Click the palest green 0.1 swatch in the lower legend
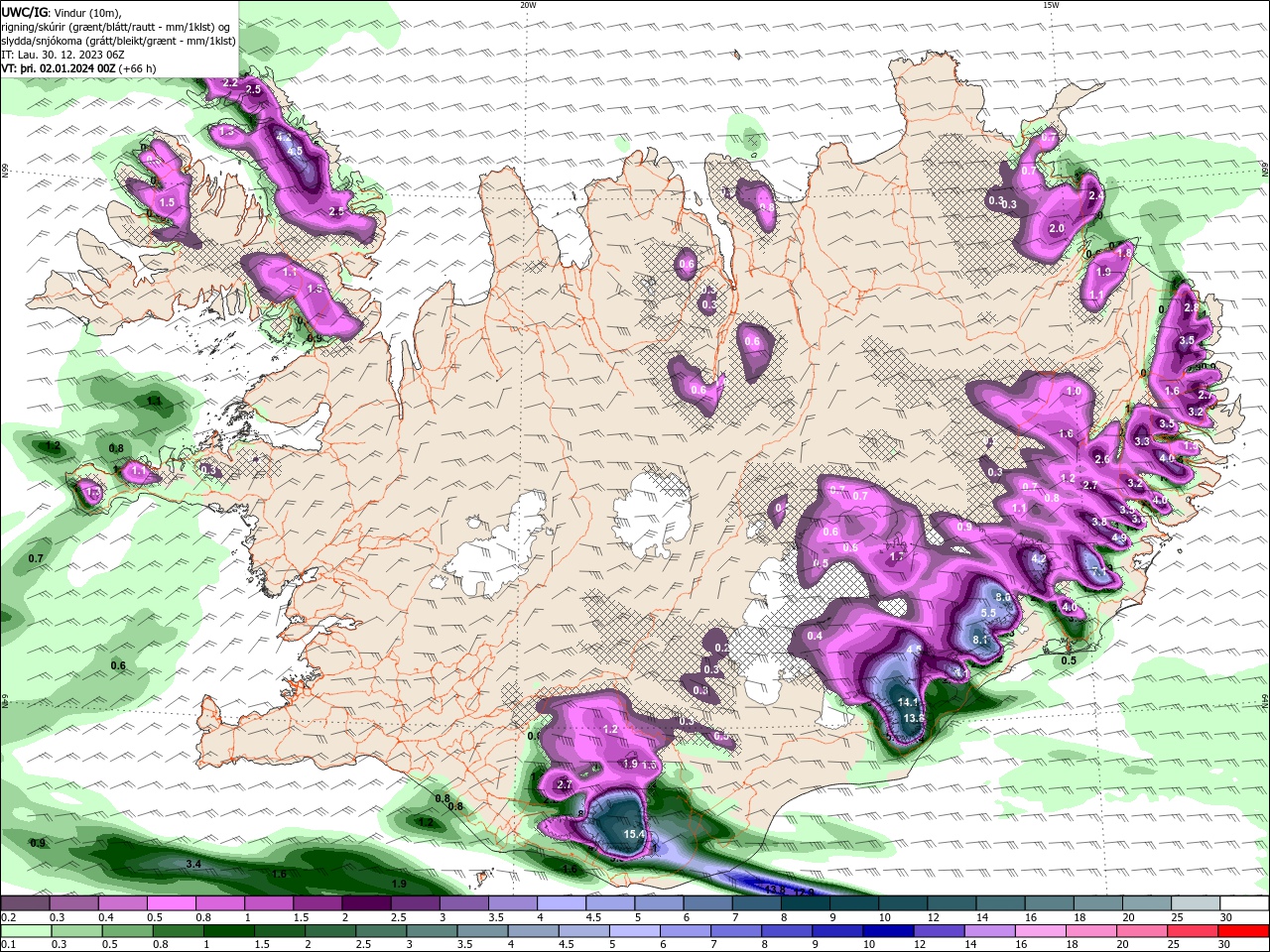Viewport: 1270px width, 952px height. pyautogui.click(x=25, y=931)
